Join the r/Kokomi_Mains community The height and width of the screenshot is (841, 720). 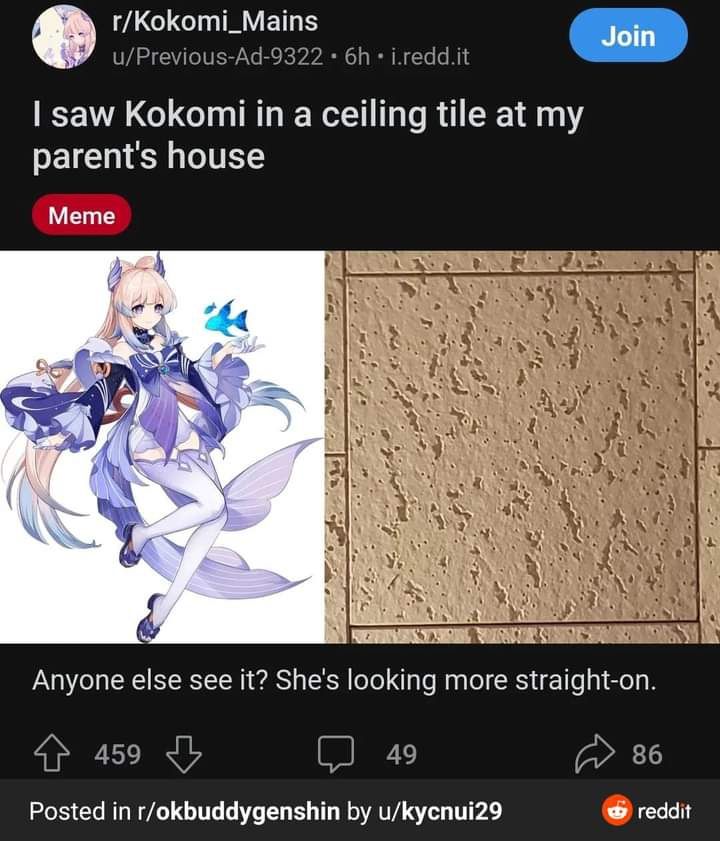628,36
